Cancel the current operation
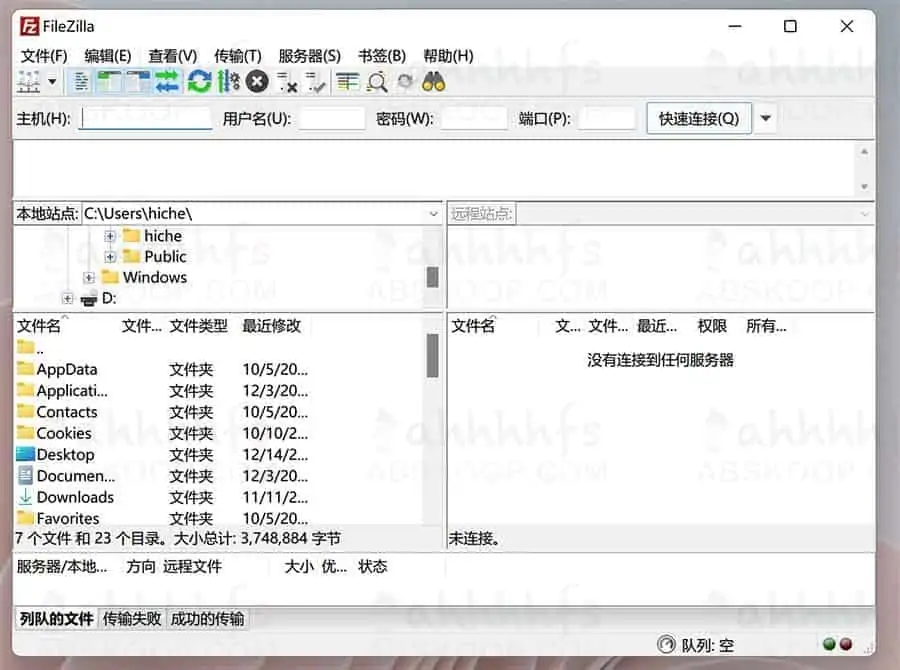900x670 pixels. click(x=256, y=81)
